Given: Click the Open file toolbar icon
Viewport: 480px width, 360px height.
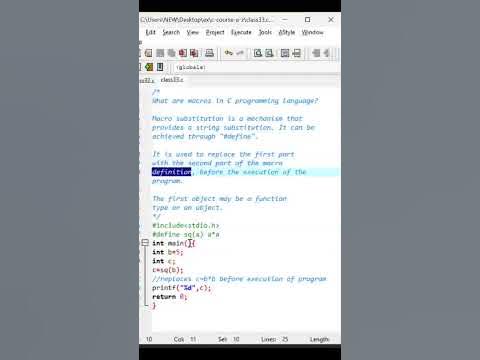Looking at the screenshot, I should (x=149, y=53).
